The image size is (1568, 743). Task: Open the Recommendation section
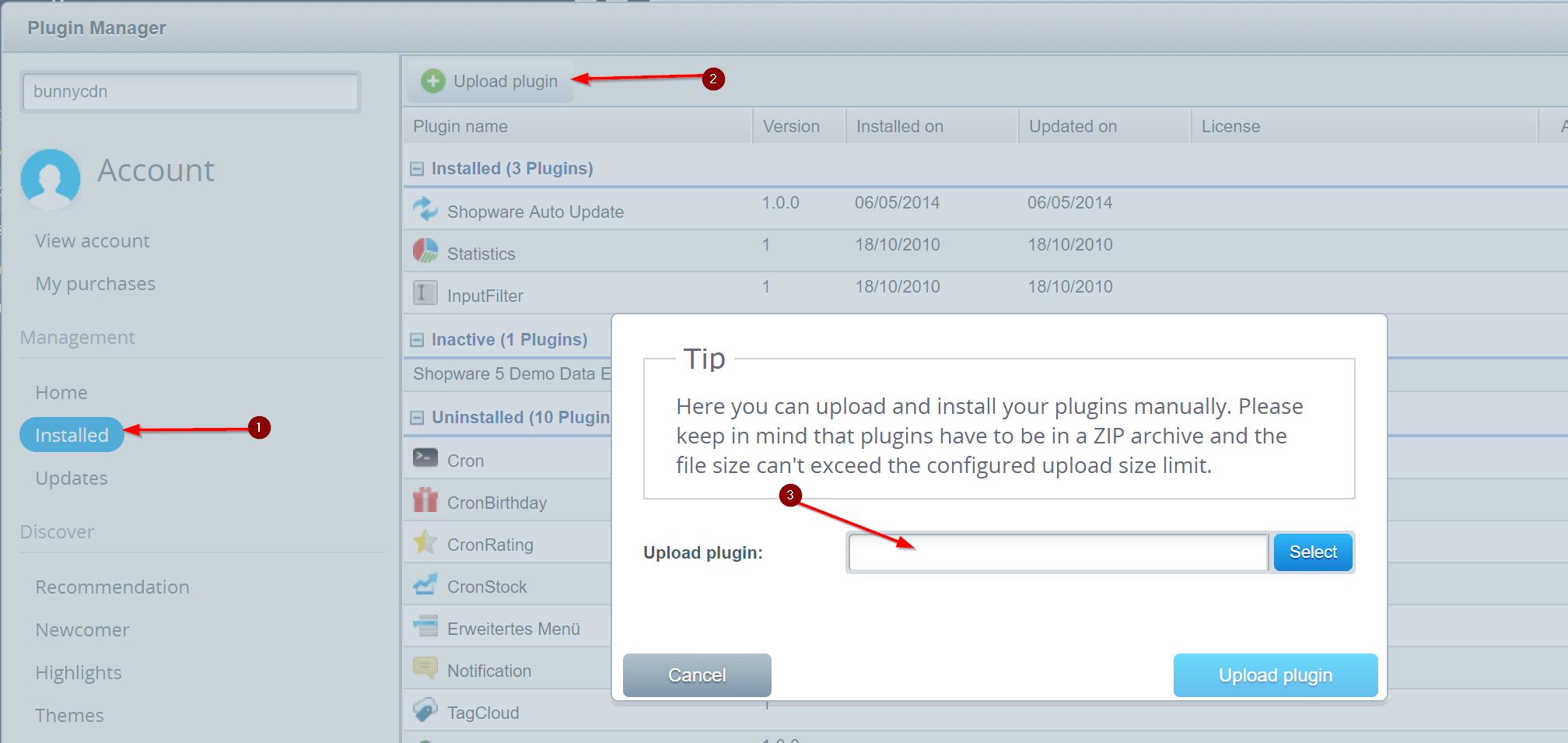[113, 587]
